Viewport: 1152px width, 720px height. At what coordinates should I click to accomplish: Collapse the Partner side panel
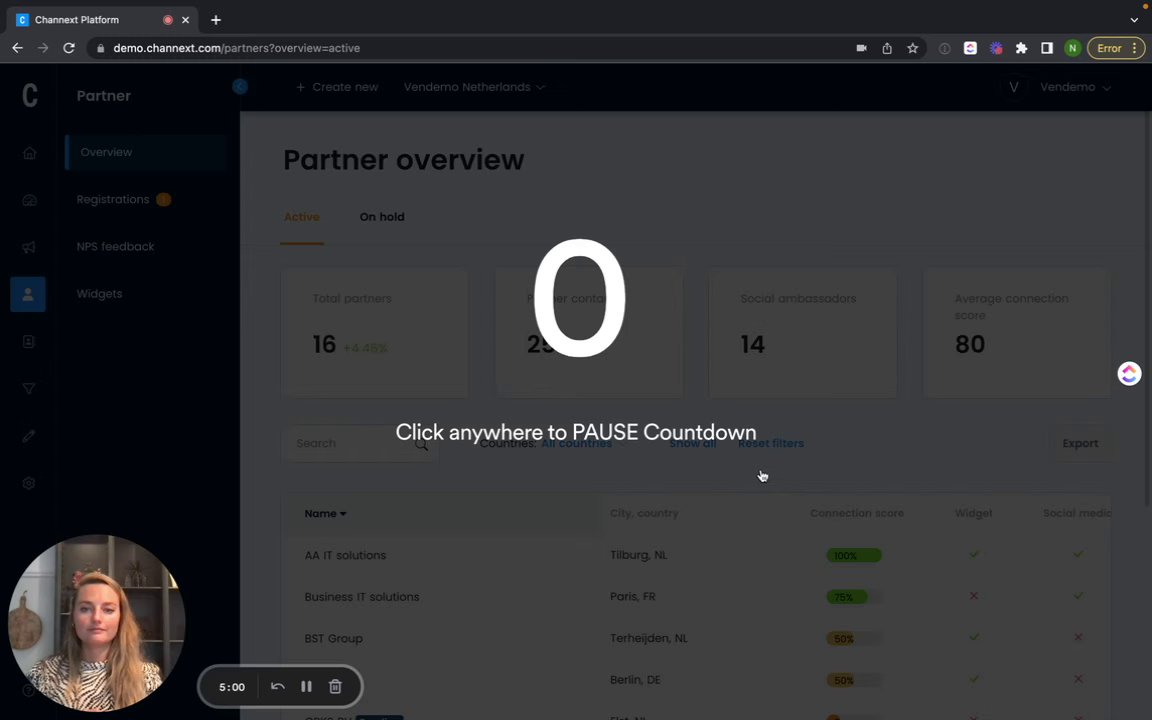coord(240,87)
